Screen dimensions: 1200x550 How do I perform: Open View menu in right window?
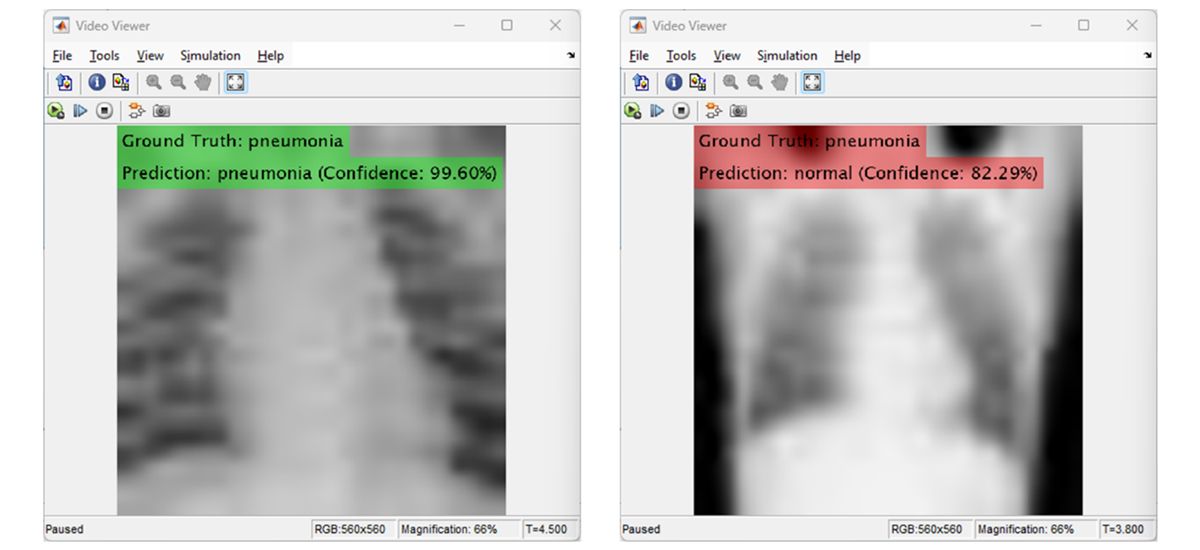click(727, 56)
